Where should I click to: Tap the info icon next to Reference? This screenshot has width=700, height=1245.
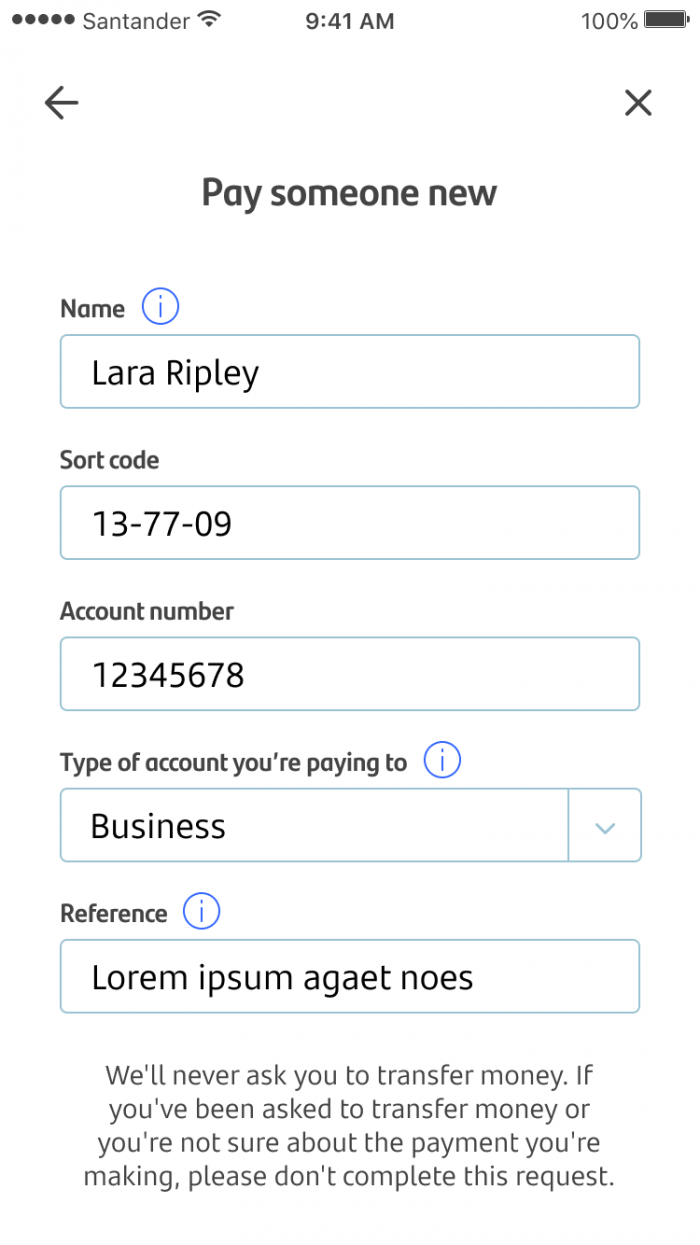coord(201,911)
